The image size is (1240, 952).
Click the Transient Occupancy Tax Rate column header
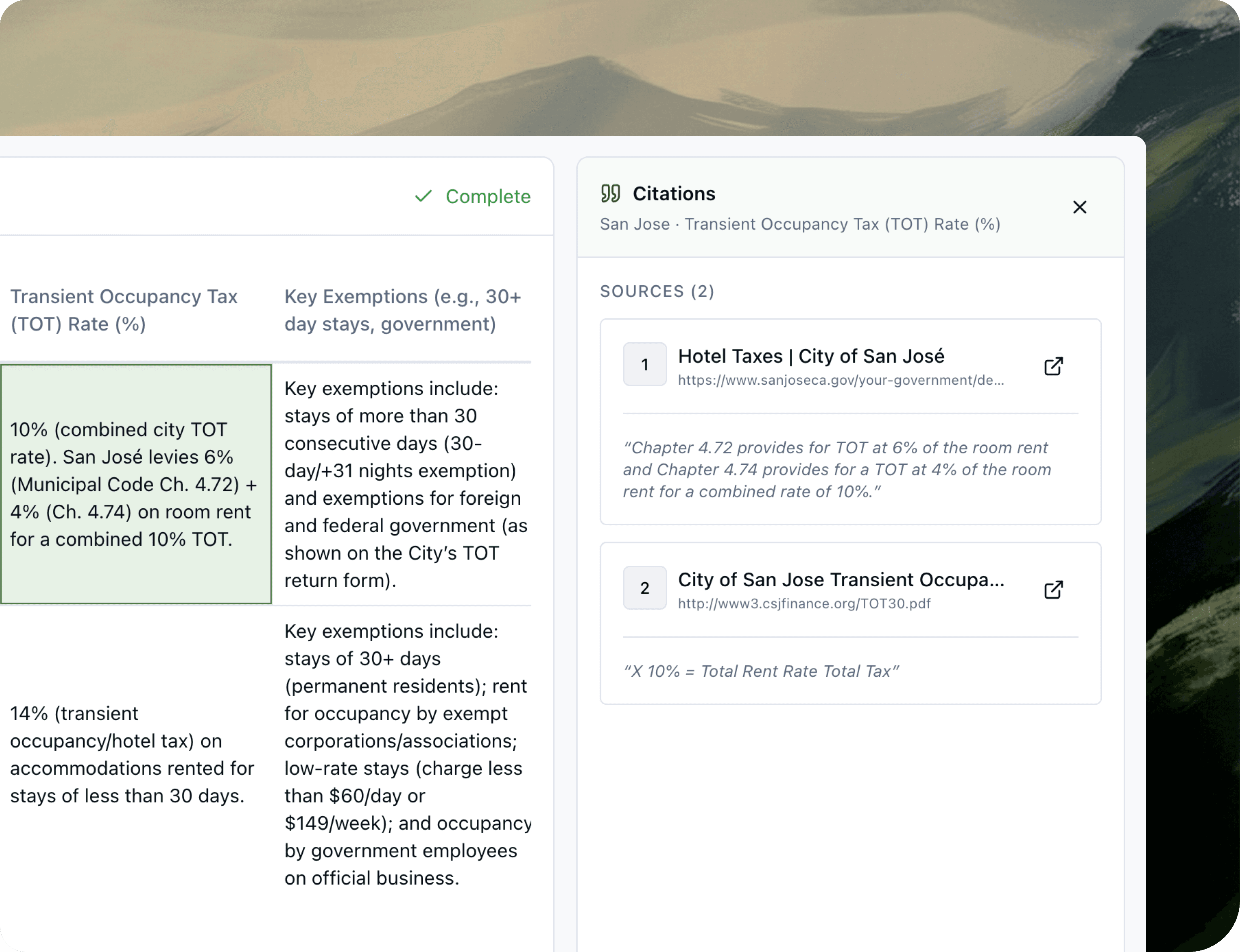pyautogui.click(x=124, y=310)
